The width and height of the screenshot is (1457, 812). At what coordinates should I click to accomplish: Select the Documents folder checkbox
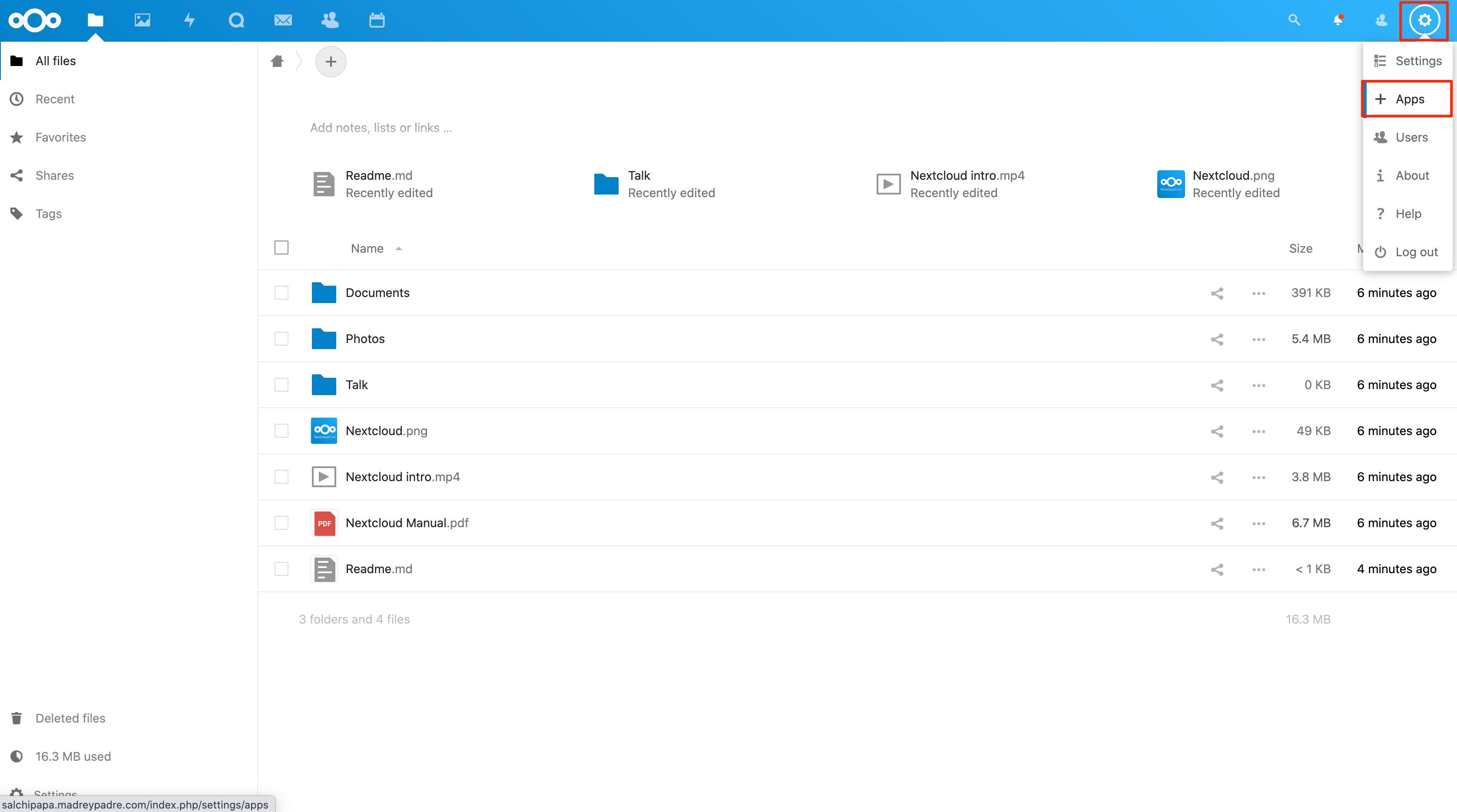point(281,292)
